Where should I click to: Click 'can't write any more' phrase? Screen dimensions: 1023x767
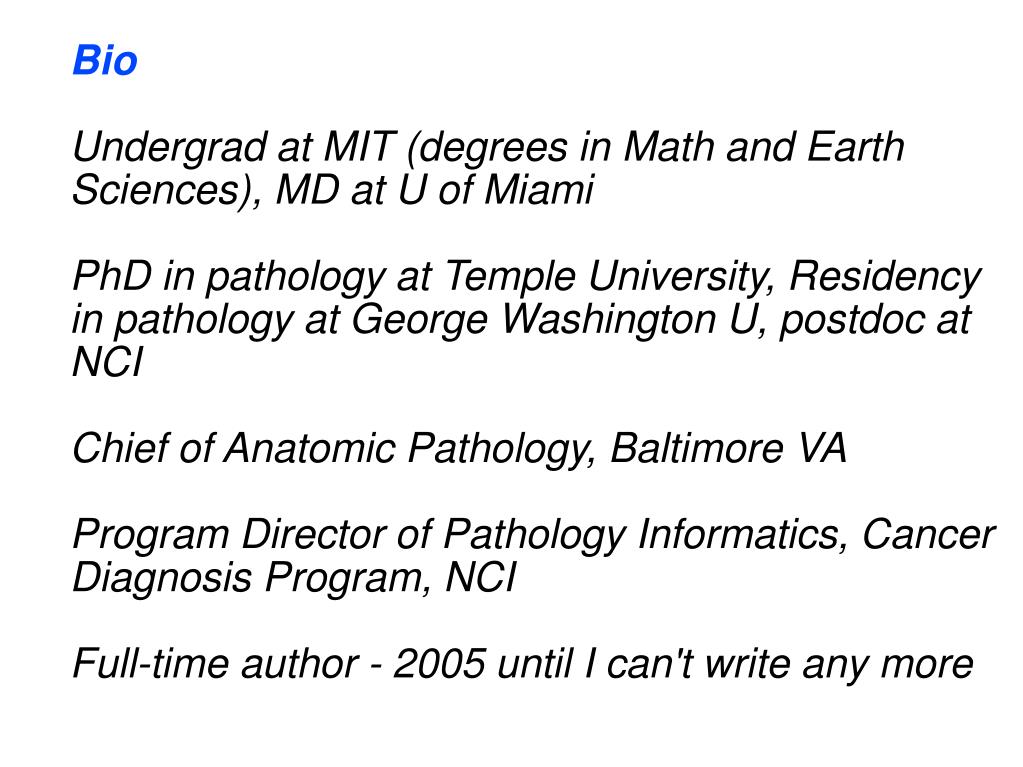click(789, 665)
